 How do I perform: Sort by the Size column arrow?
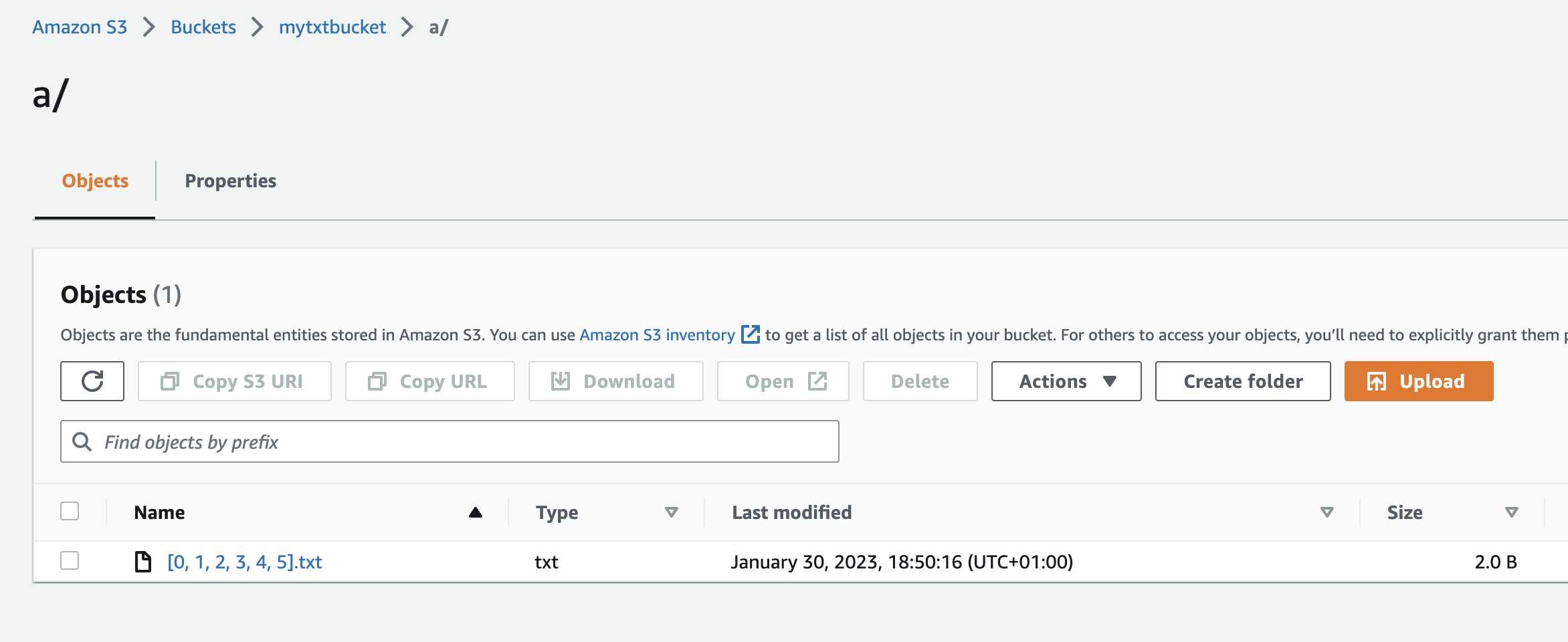[1511, 512]
